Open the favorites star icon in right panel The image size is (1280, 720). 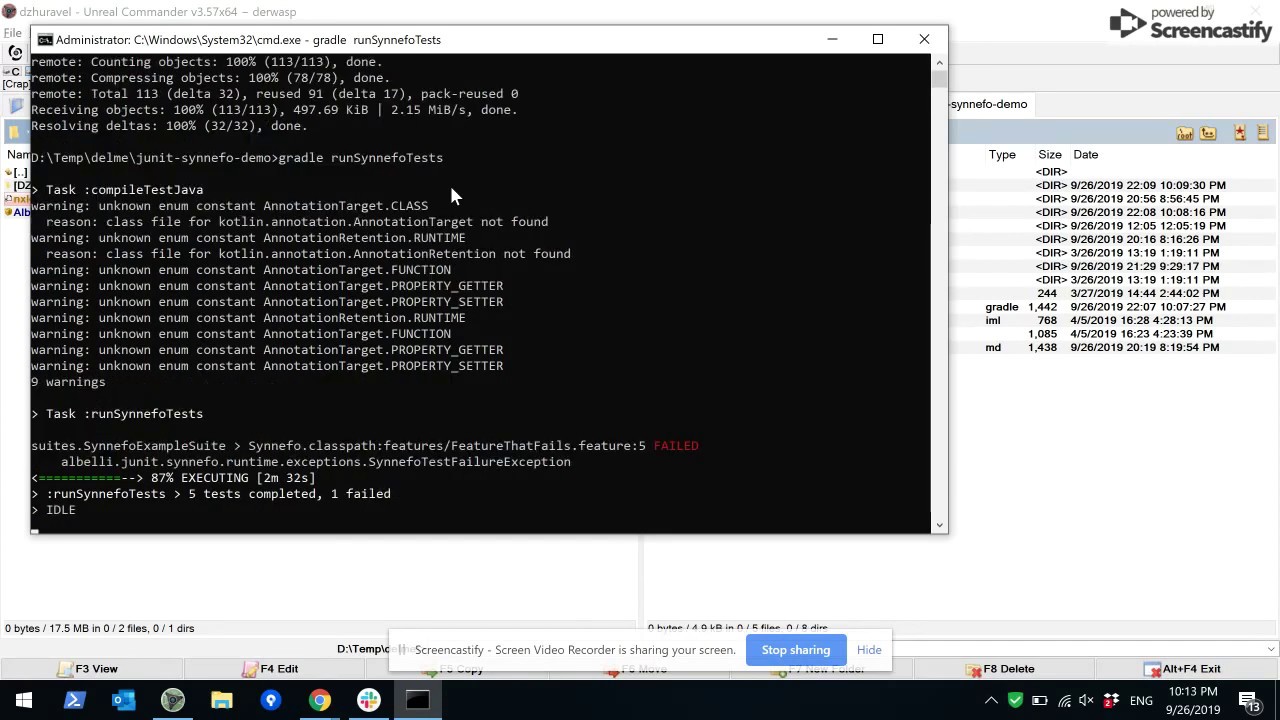coord(1240,133)
